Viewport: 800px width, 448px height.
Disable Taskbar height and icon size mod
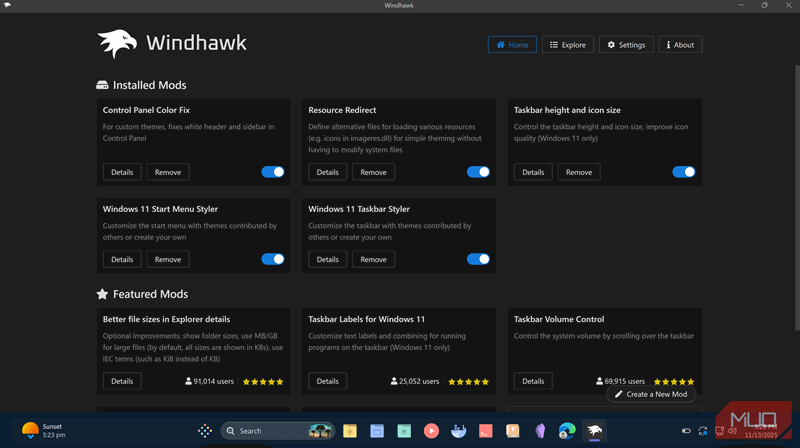[x=684, y=172]
